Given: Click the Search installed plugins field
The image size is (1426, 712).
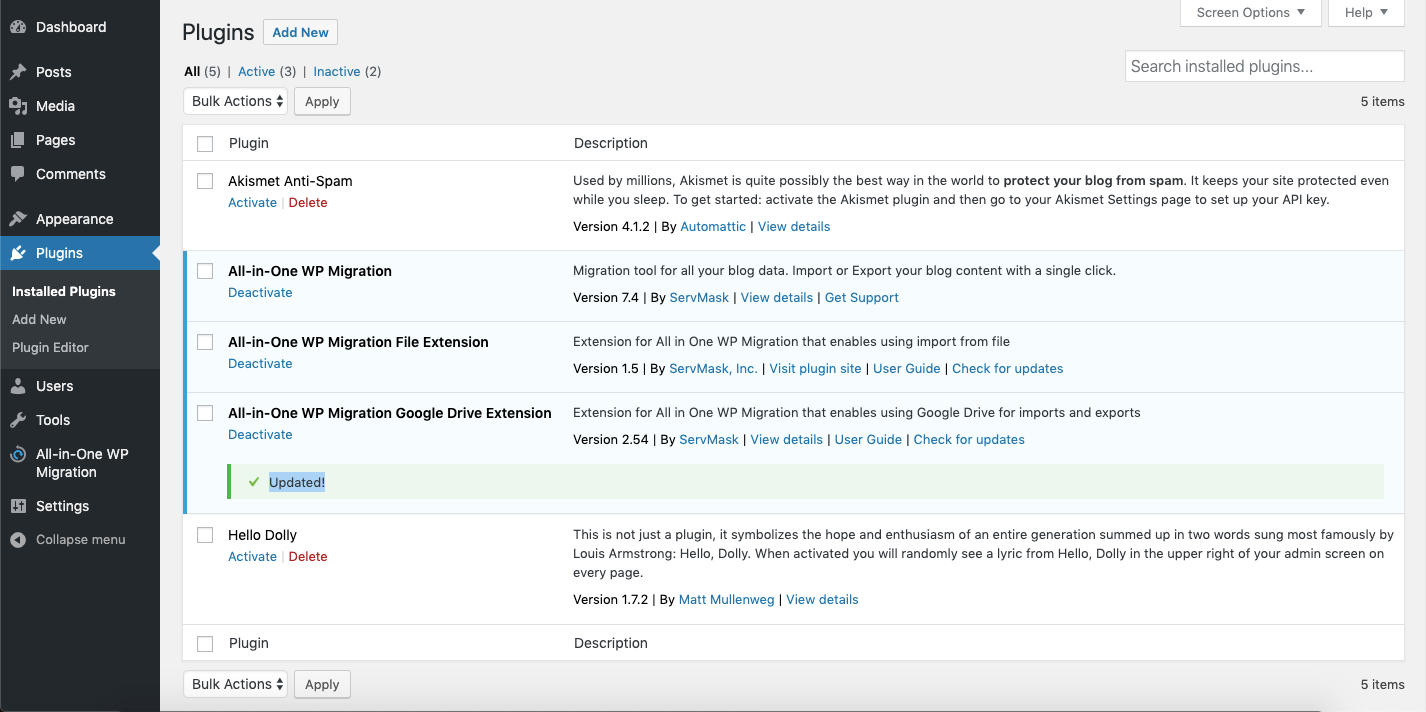Looking at the screenshot, I should (1264, 67).
